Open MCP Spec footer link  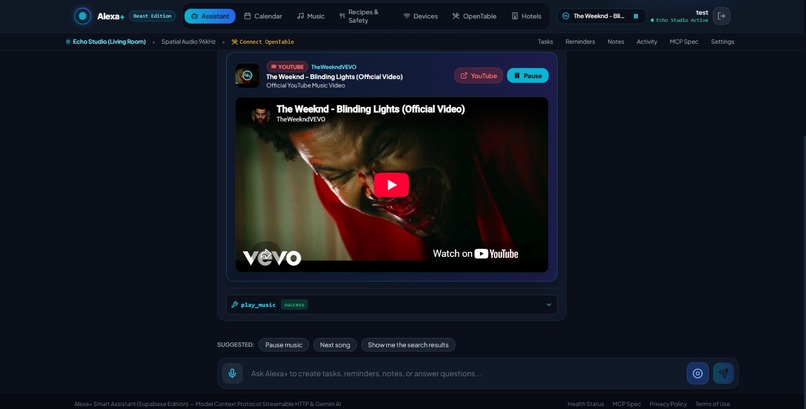pyautogui.click(x=627, y=404)
